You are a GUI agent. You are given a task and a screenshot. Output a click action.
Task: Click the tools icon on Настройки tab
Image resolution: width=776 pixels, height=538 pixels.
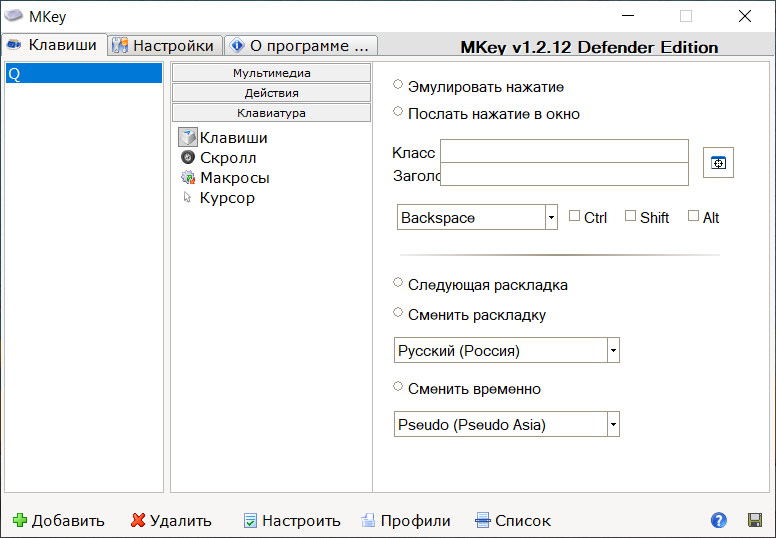(x=120, y=45)
